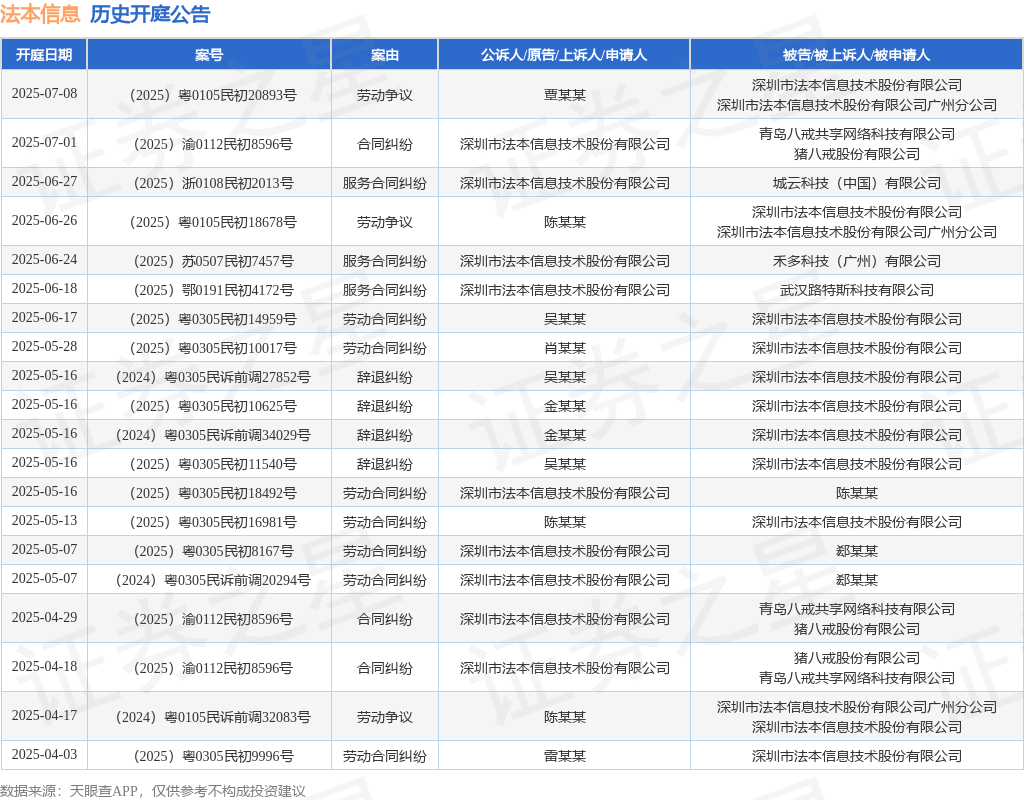This screenshot has width=1024, height=800.
Task: Click 服务合同纠纷 in the 2025-06-24 row
Action: pyautogui.click(x=385, y=262)
